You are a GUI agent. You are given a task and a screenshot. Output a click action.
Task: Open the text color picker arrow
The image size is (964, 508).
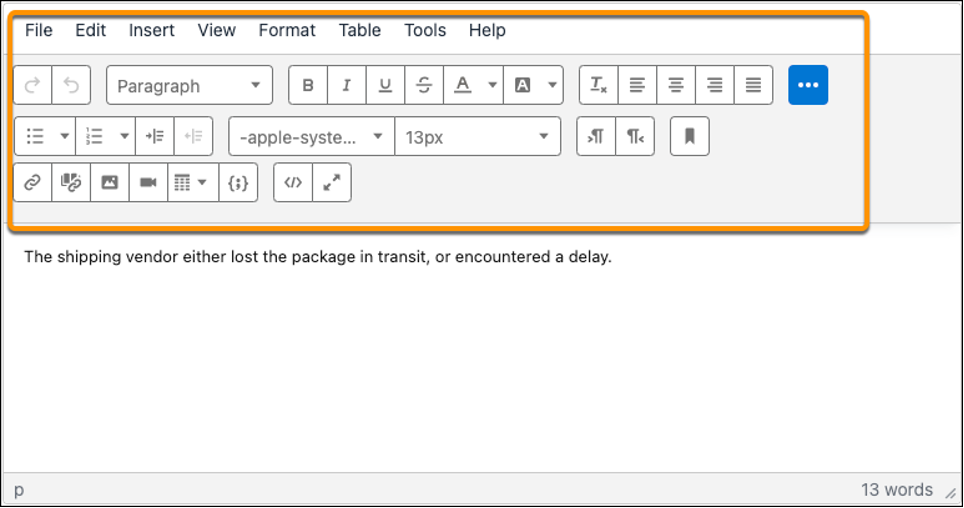pos(492,85)
